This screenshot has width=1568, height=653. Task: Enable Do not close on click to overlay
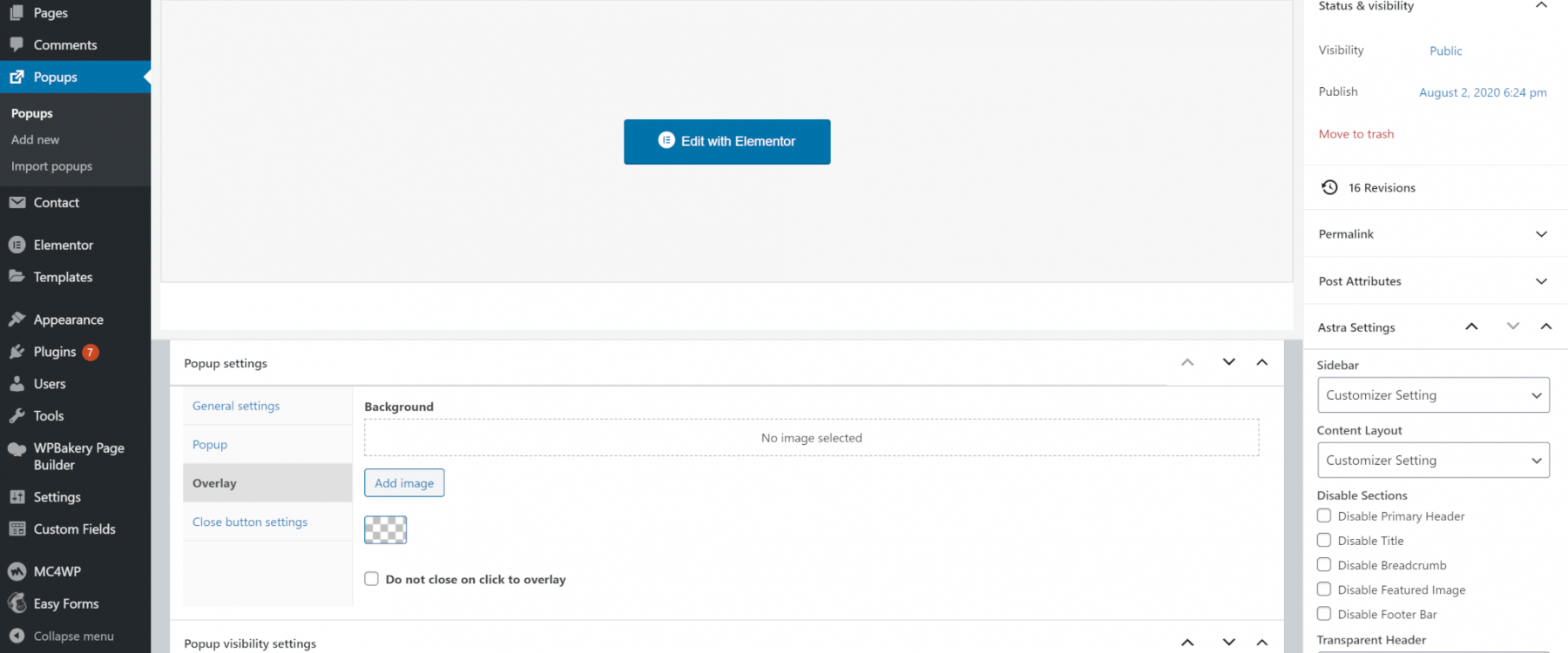[x=372, y=579]
